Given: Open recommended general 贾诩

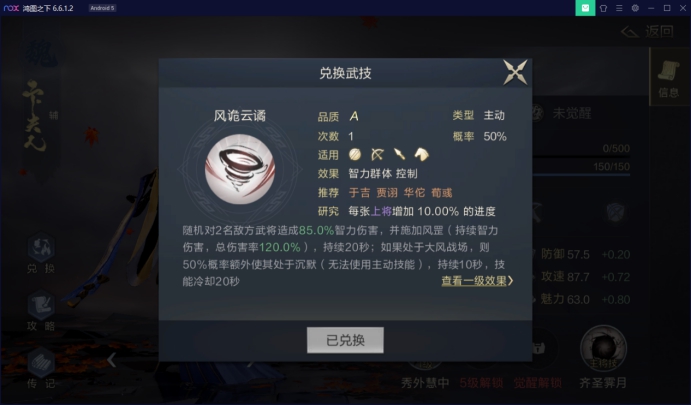Looking at the screenshot, I should click(387, 193).
